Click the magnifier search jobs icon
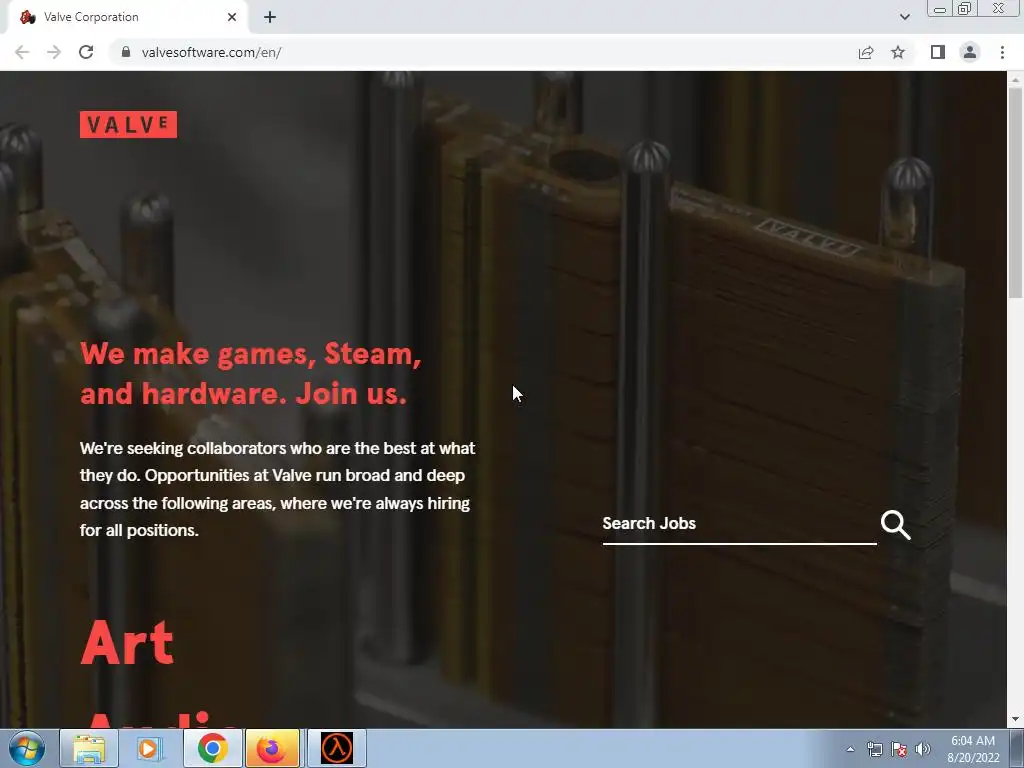This screenshot has height=768, width=1024. (895, 524)
